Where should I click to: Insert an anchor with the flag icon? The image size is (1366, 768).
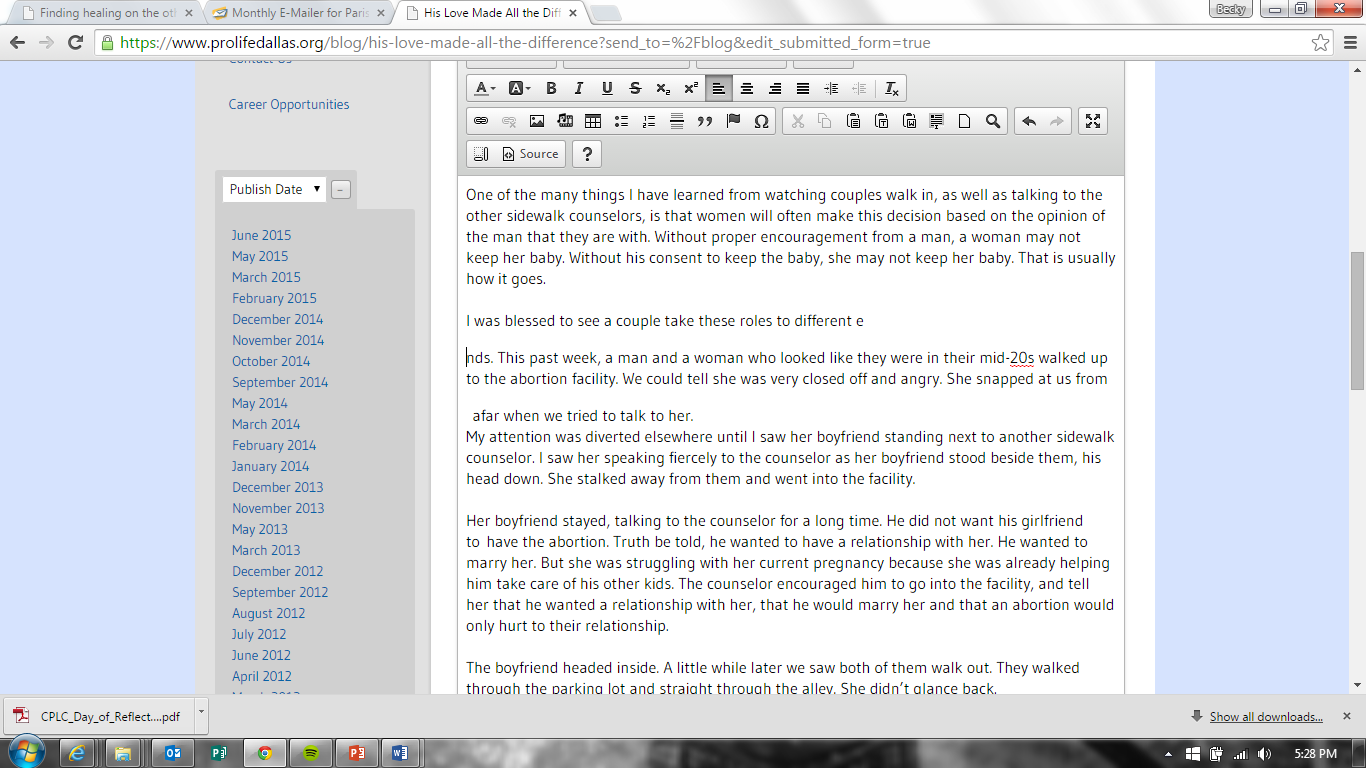pos(733,121)
